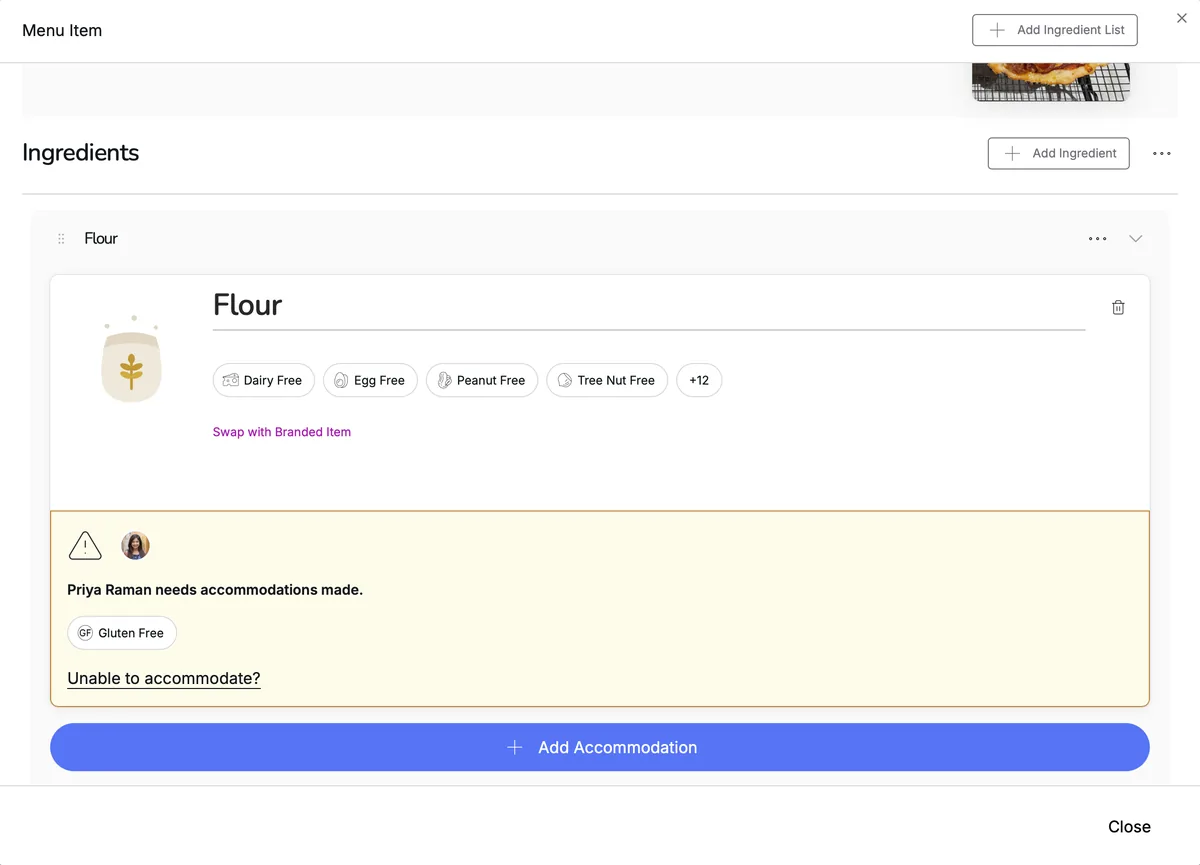Click Priya Raman's avatar photo
1200x865 pixels.
[x=135, y=546]
